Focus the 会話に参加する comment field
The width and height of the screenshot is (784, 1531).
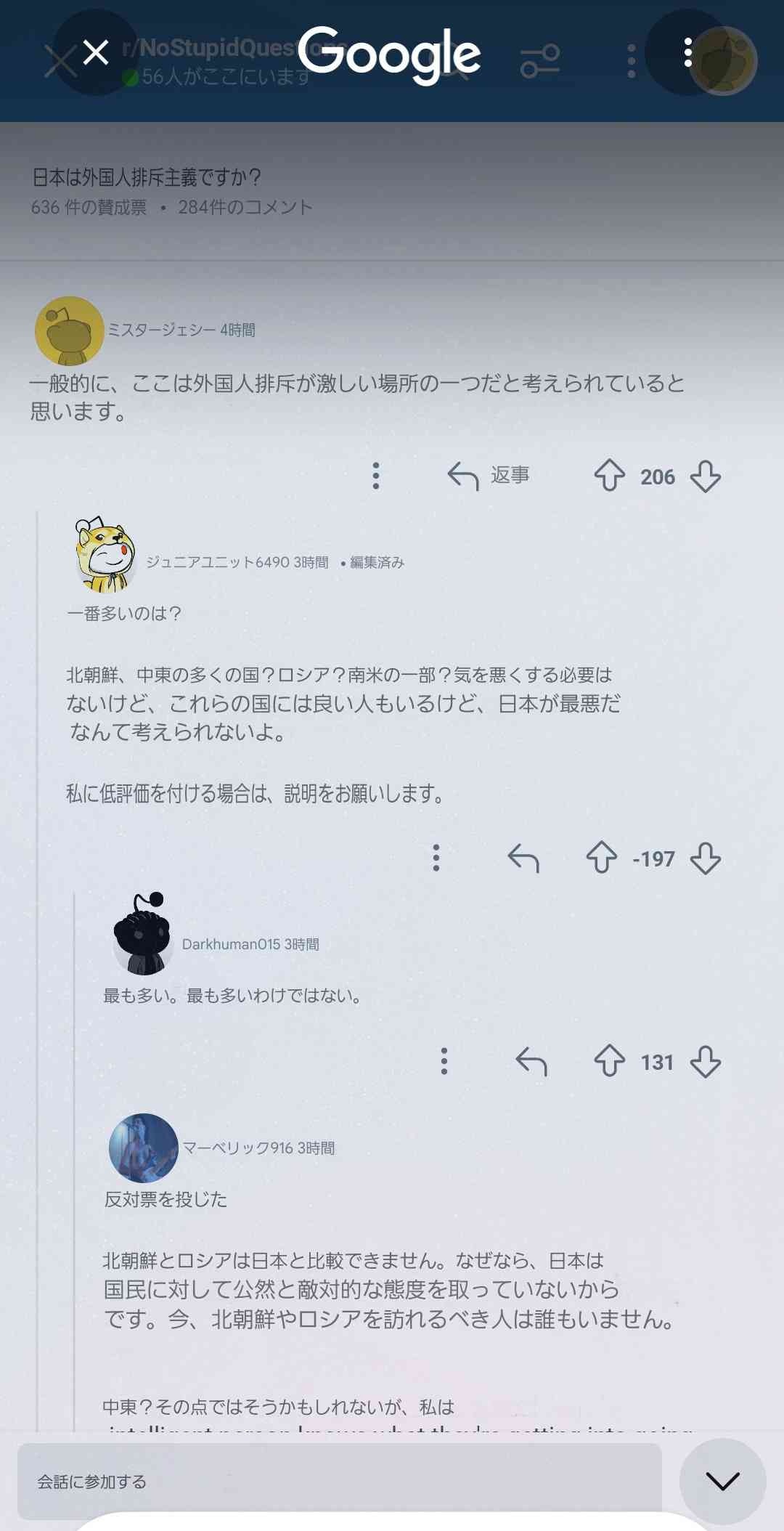pyautogui.click(x=340, y=1481)
